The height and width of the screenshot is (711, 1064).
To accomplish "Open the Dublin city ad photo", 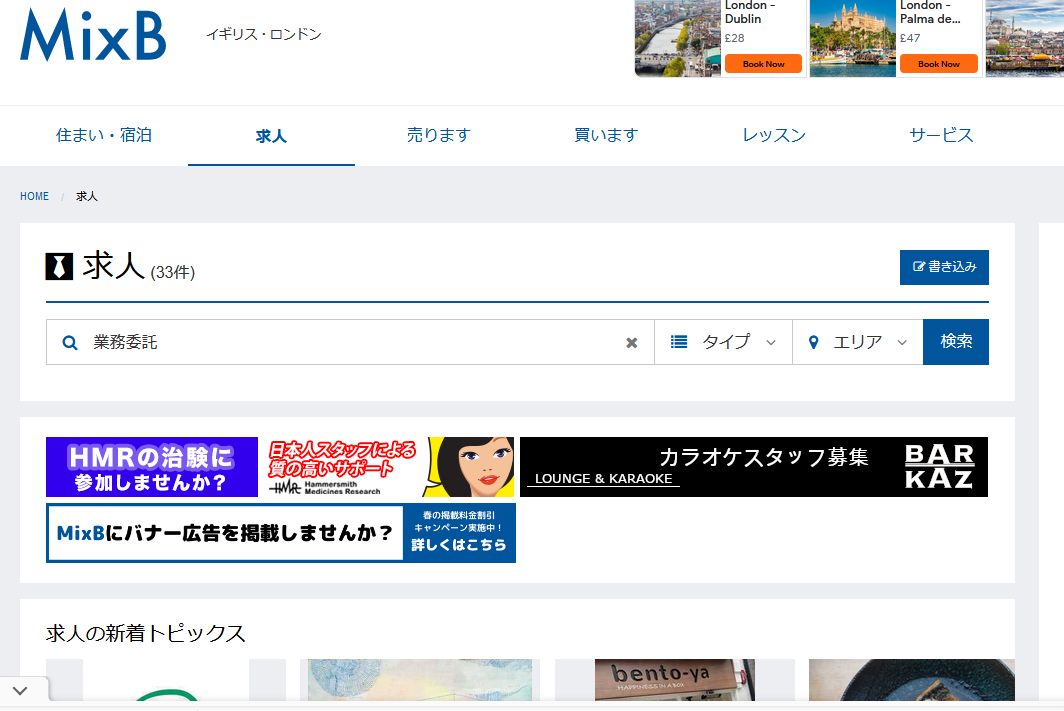I will tap(677, 38).
